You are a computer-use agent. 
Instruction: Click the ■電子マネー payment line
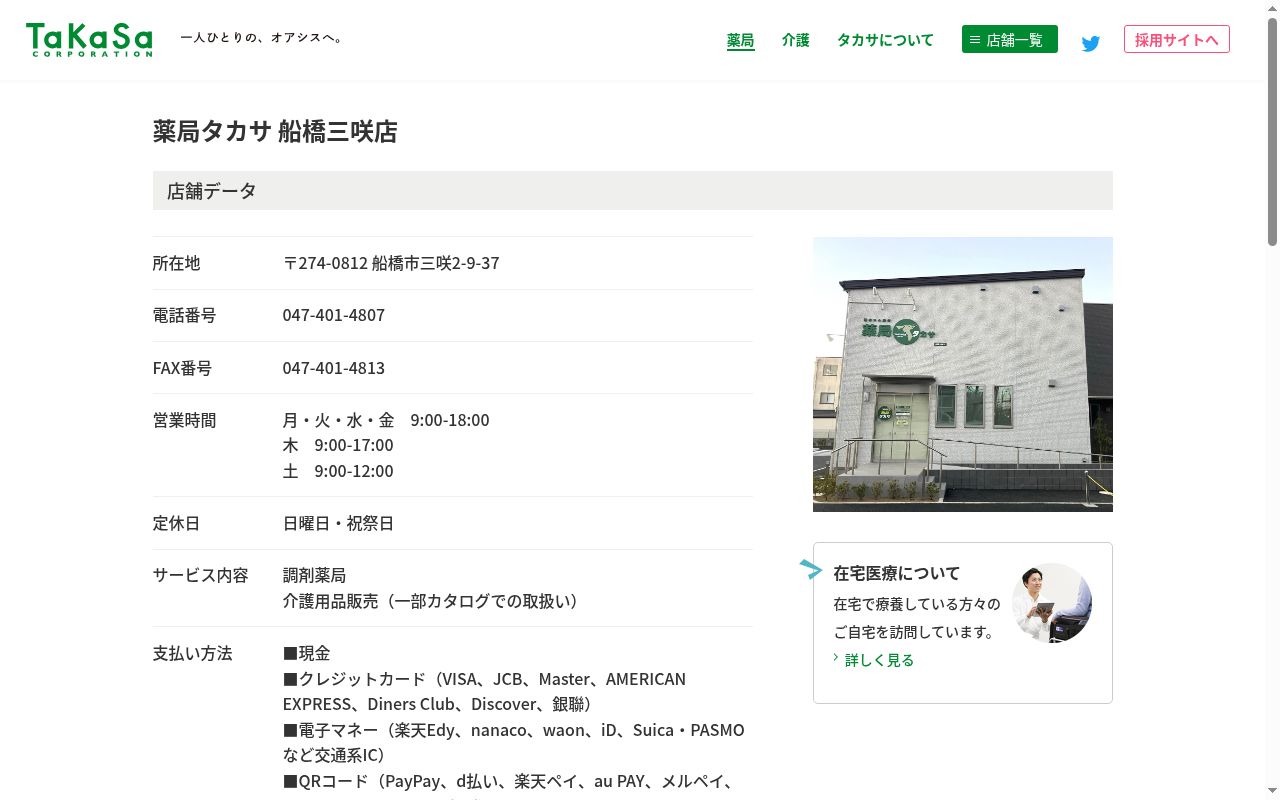[x=514, y=742]
